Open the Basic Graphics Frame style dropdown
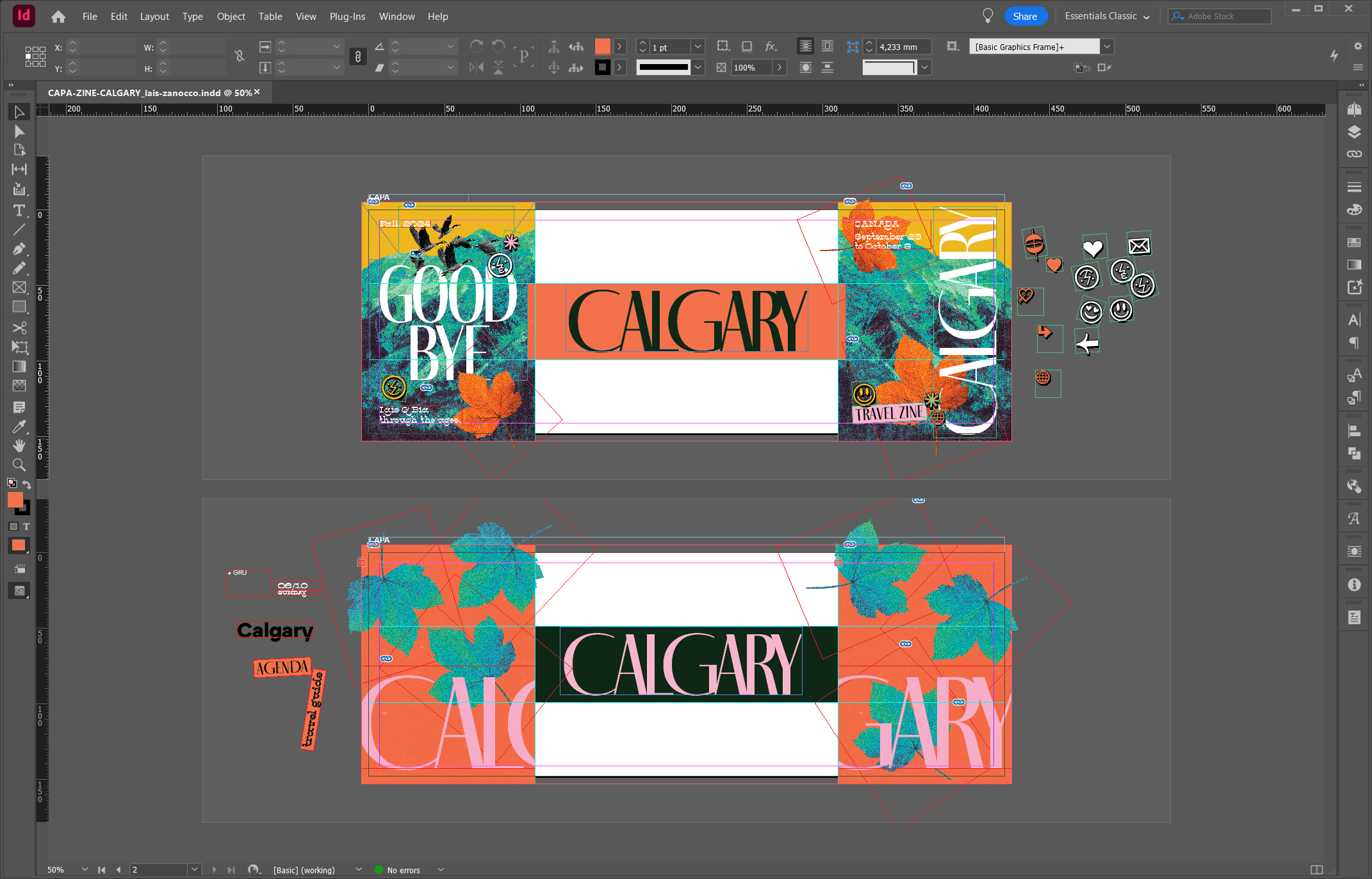The height and width of the screenshot is (879, 1372). pos(1106,47)
